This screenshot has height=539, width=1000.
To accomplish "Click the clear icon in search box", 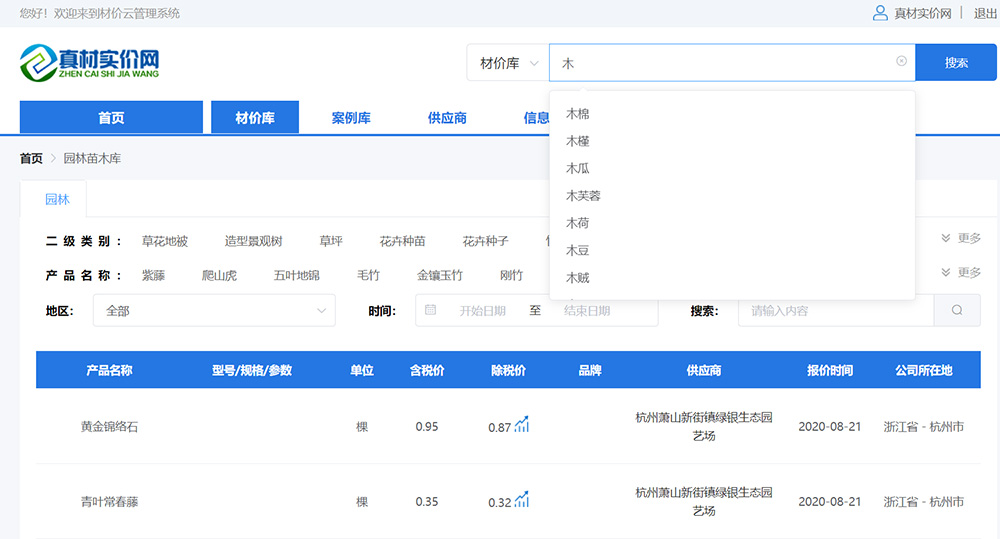I will click(901, 62).
